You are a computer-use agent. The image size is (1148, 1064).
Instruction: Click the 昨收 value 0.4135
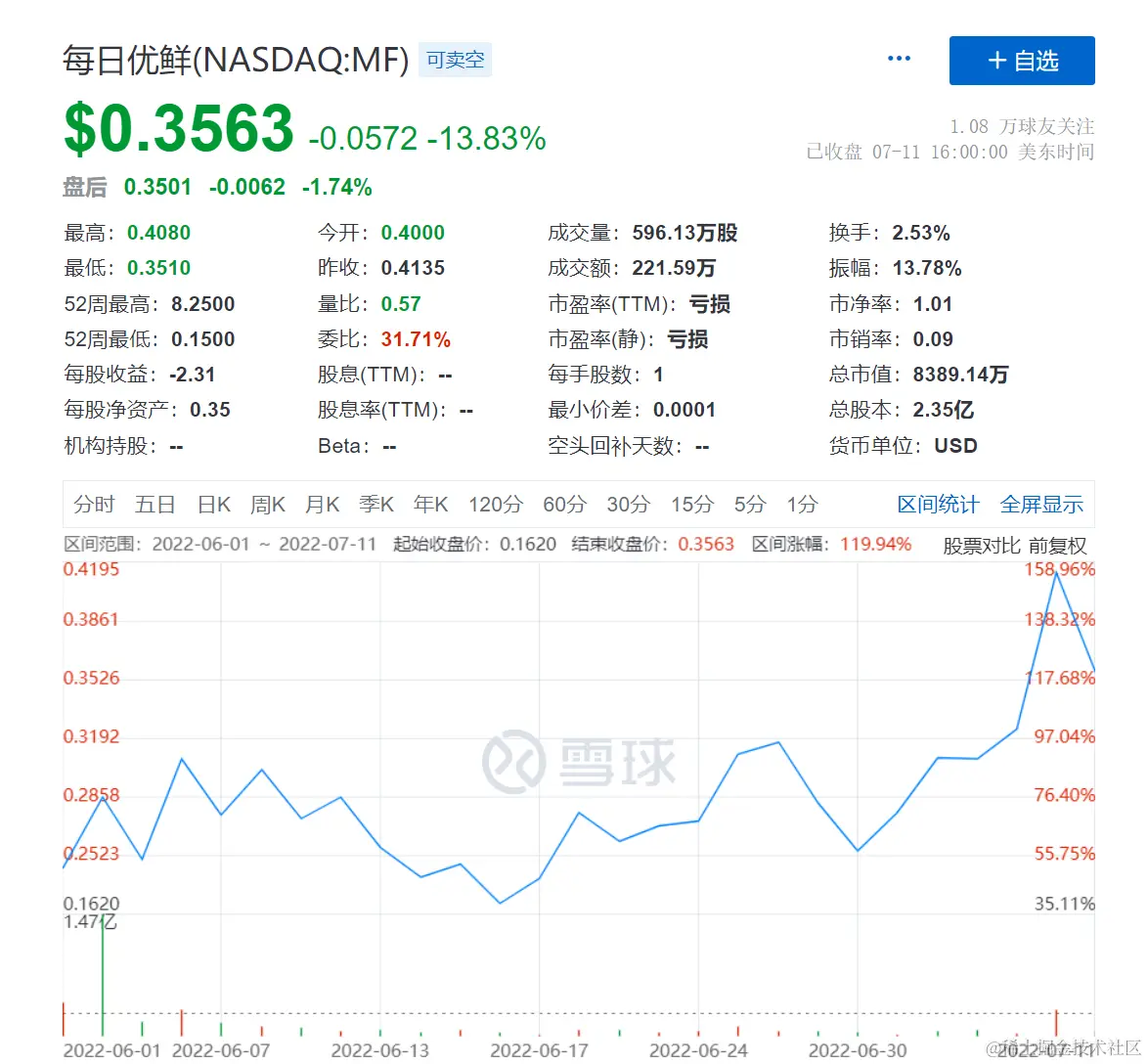coord(413,268)
